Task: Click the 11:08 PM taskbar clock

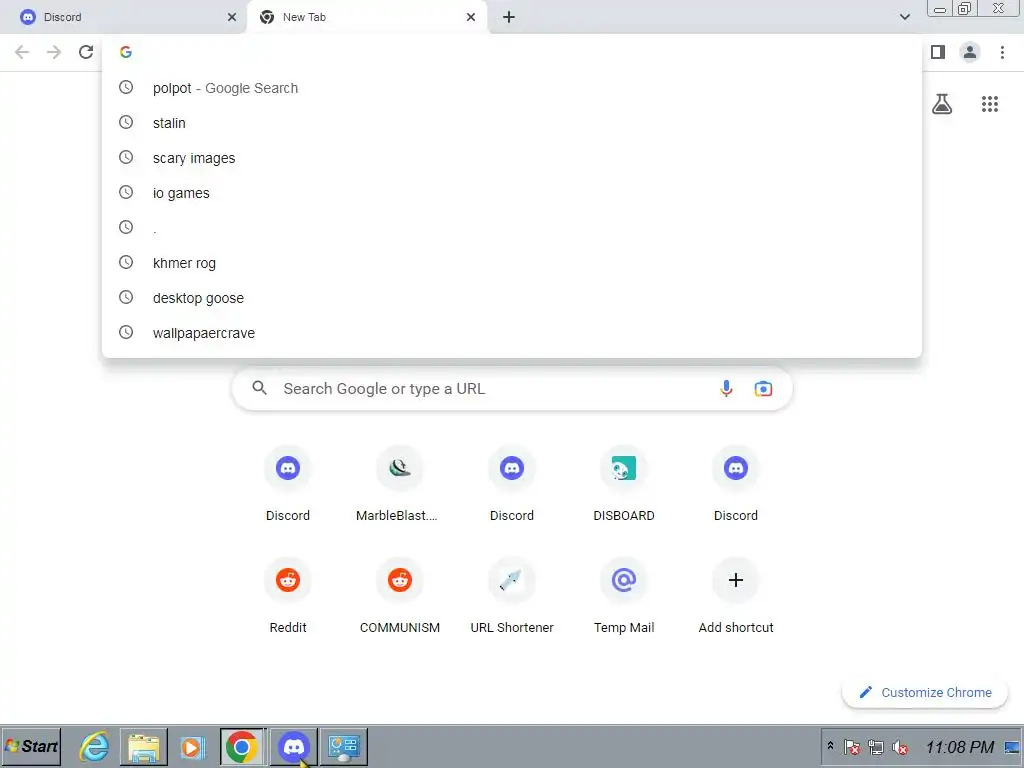Action: [959, 747]
